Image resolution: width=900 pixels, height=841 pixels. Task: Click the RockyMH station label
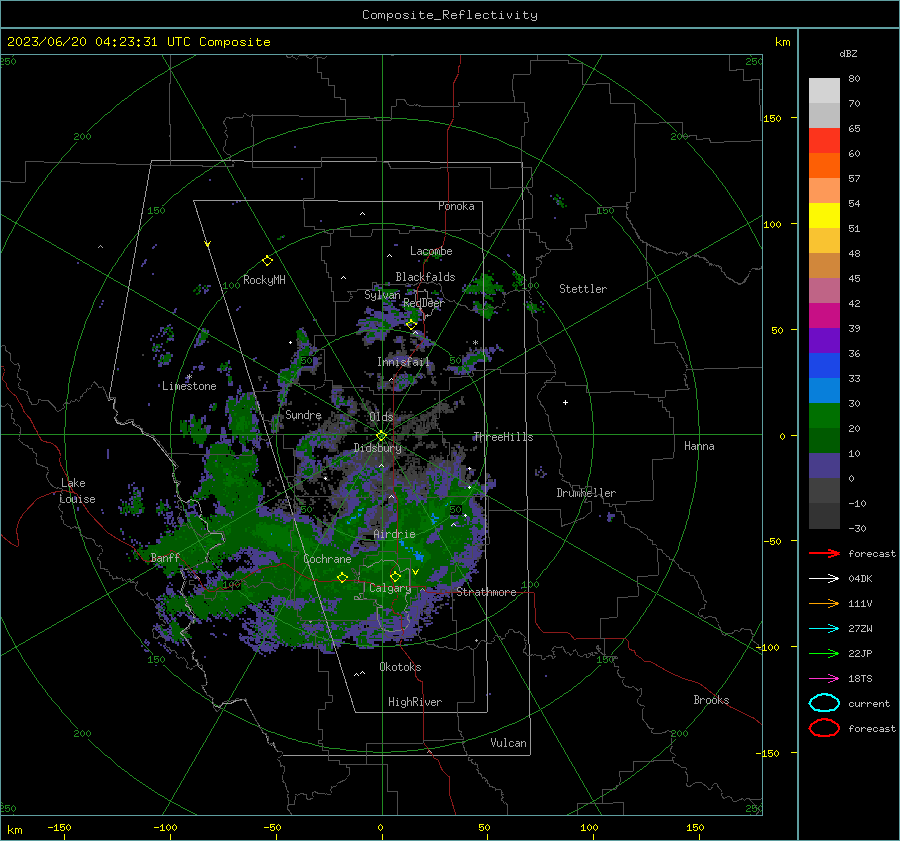coord(264,280)
